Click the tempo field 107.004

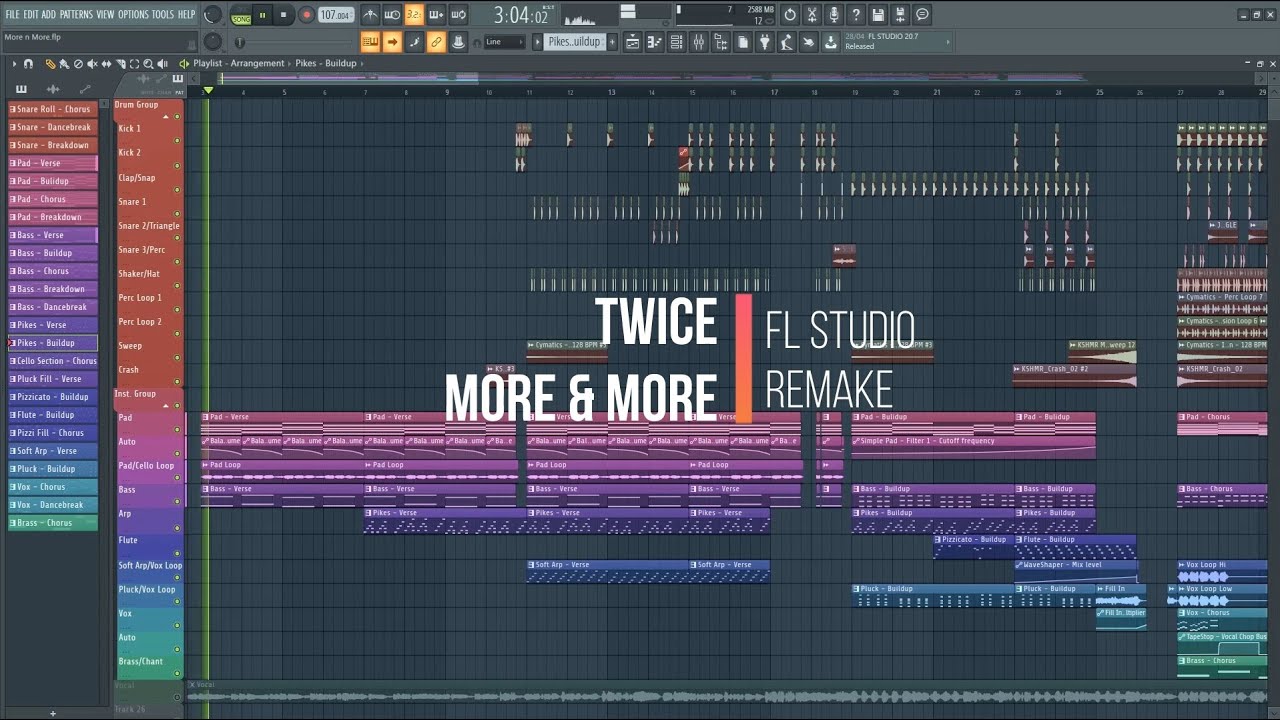click(336, 15)
